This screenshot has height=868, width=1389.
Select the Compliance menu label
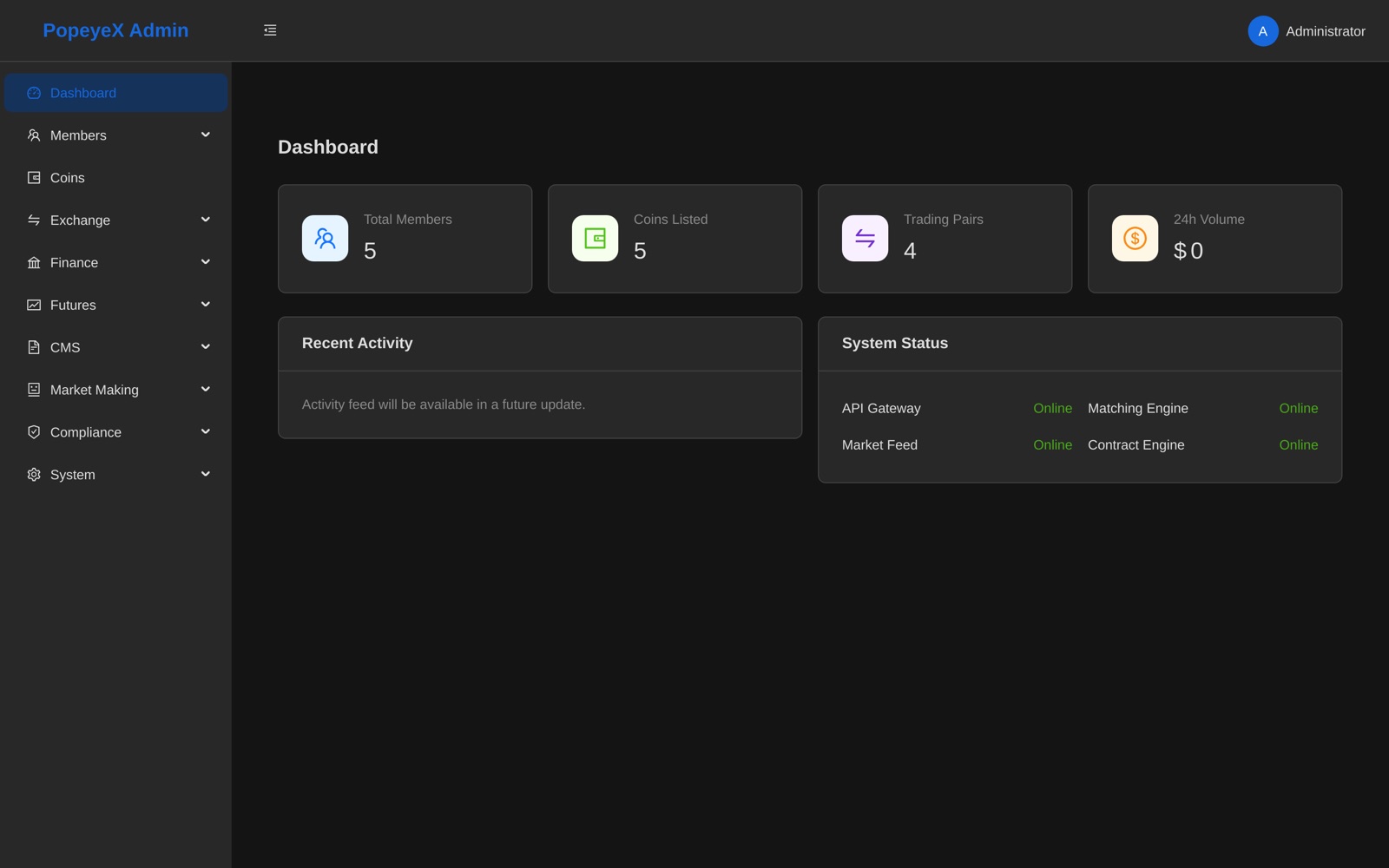point(86,432)
